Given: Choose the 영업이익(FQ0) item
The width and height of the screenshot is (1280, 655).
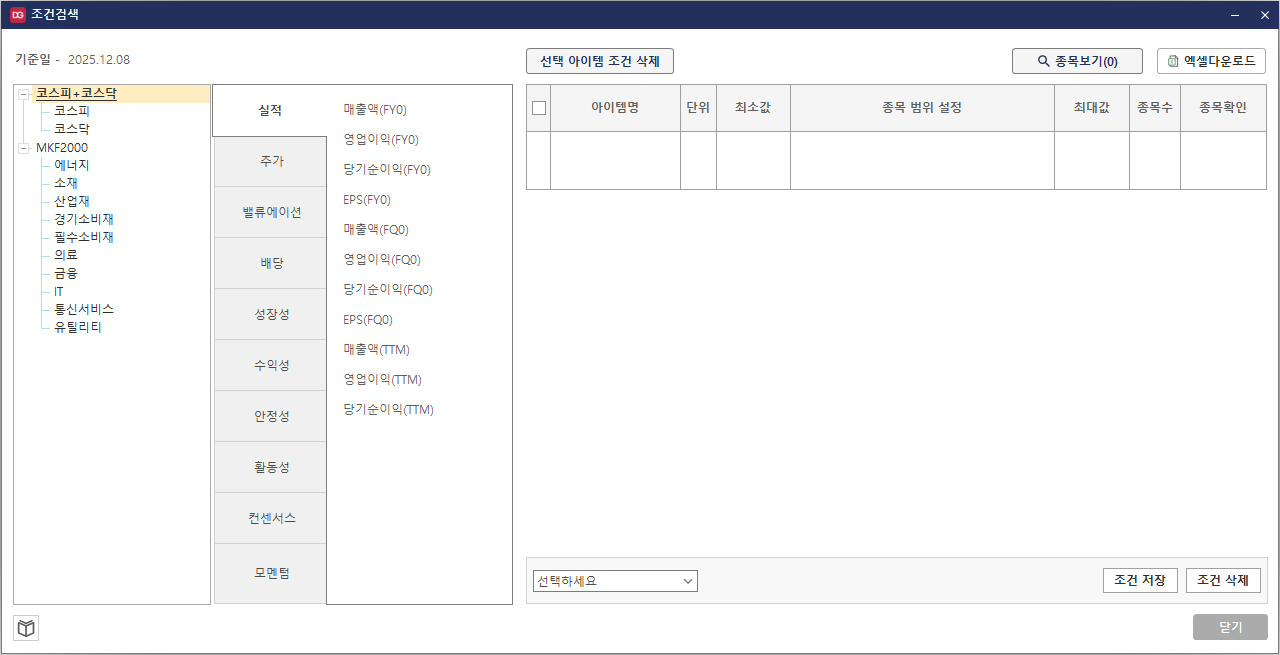Looking at the screenshot, I should [x=382, y=260].
